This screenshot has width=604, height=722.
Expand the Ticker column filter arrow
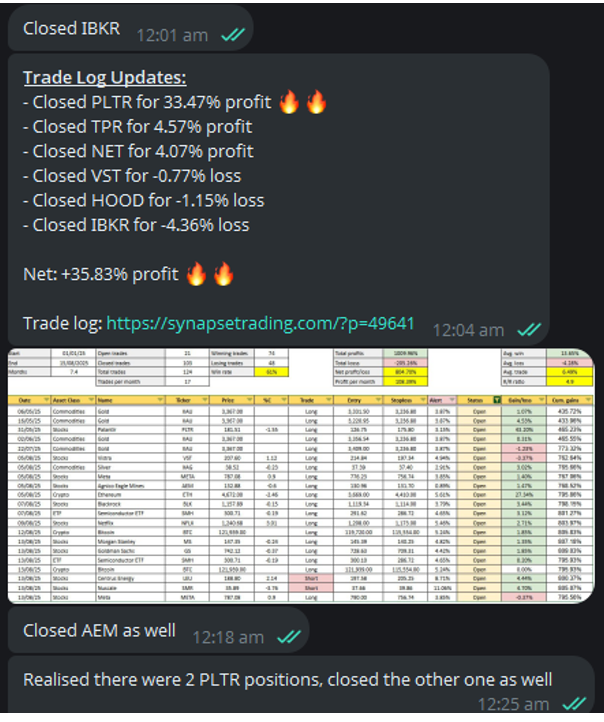(x=205, y=400)
